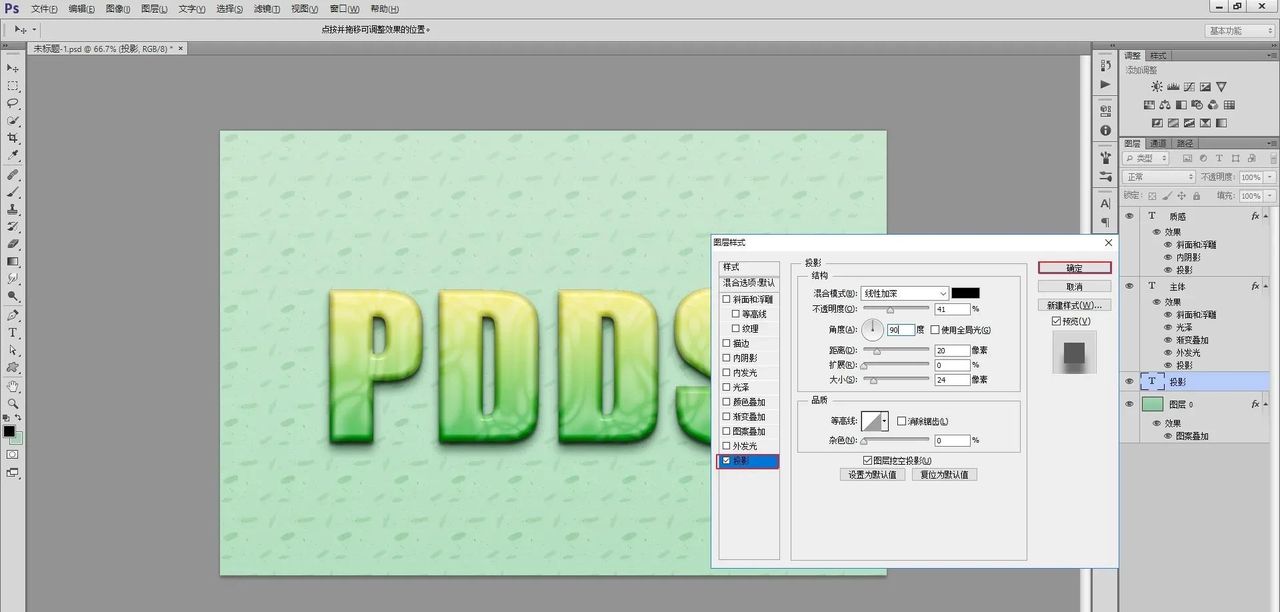Screen dimensions: 1280x612
Task: Click the 新建样式 button
Action: pyautogui.click(x=1074, y=305)
